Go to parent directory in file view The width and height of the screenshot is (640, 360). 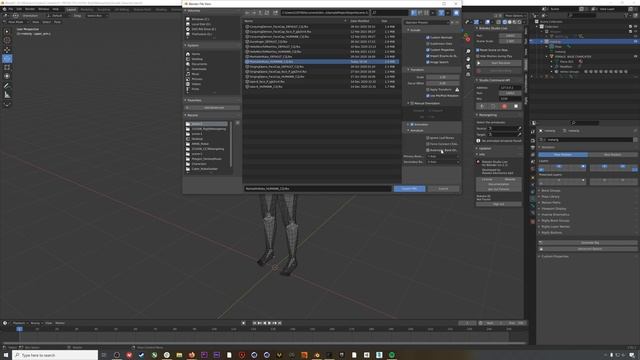pyautogui.click(x=260, y=13)
